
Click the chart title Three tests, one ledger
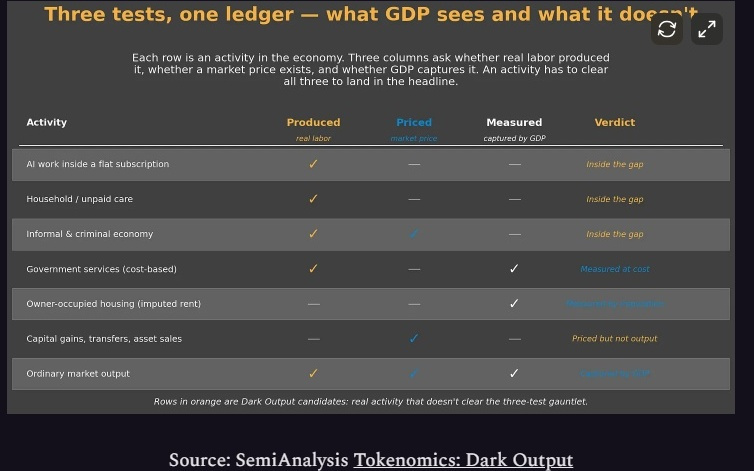169,14
